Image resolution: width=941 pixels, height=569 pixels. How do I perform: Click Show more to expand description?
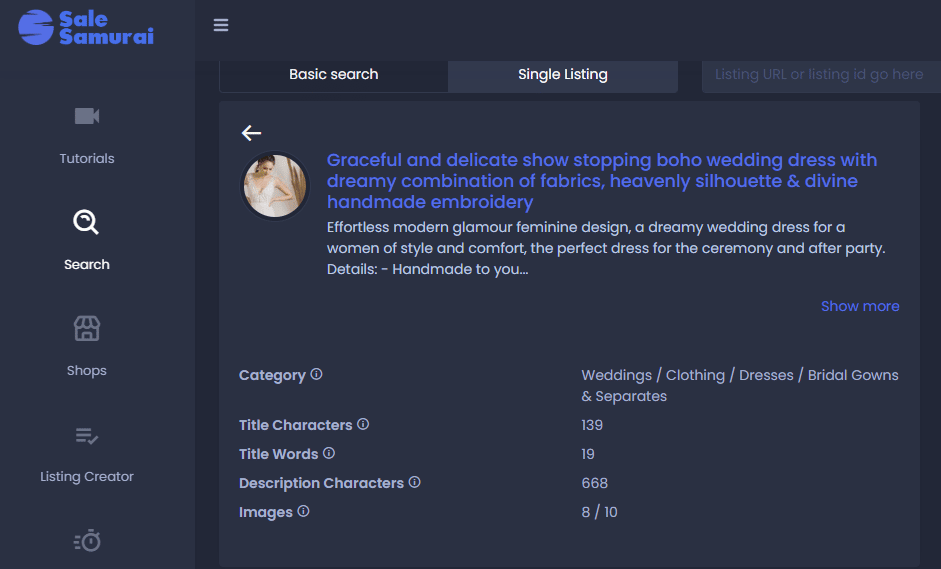860,306
